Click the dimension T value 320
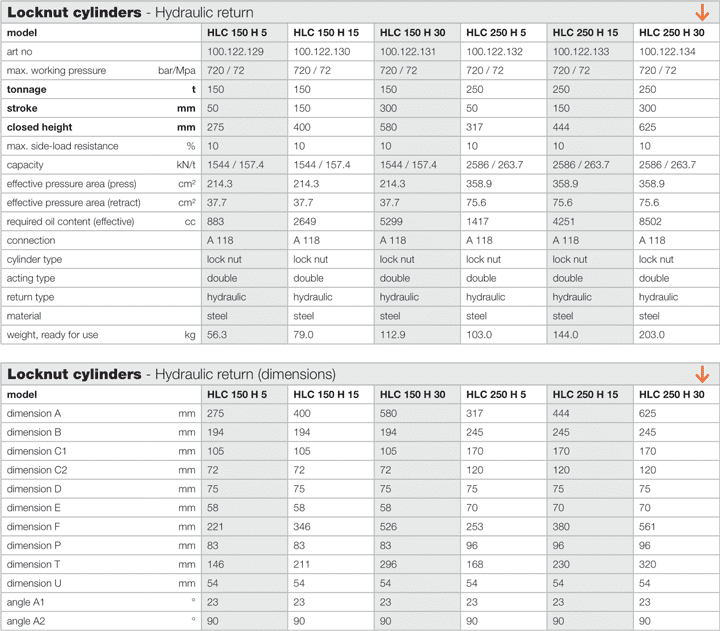 pyautogui.click(x=647, y=564)
